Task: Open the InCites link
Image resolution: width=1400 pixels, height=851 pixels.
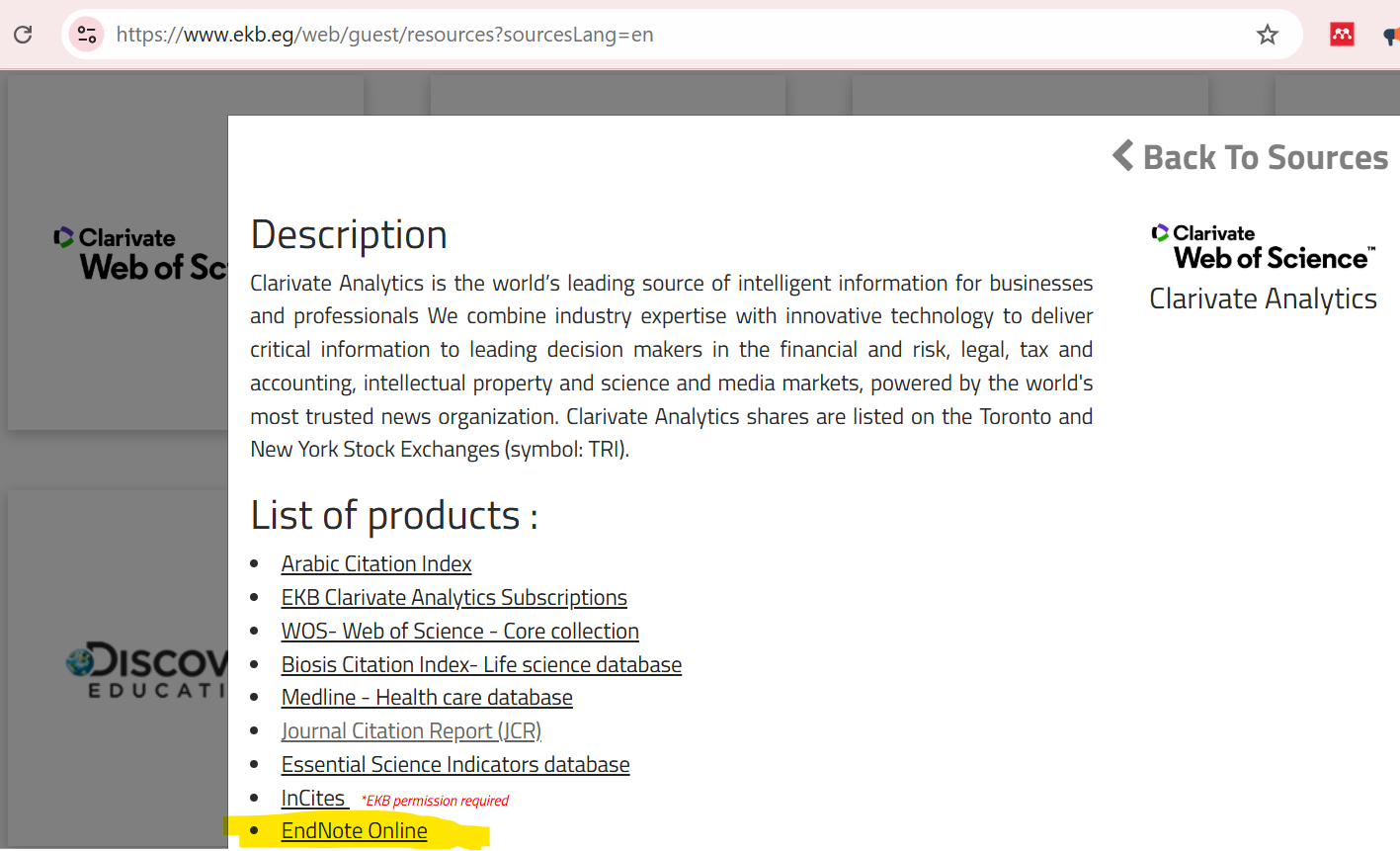Action: click(314, 798)
